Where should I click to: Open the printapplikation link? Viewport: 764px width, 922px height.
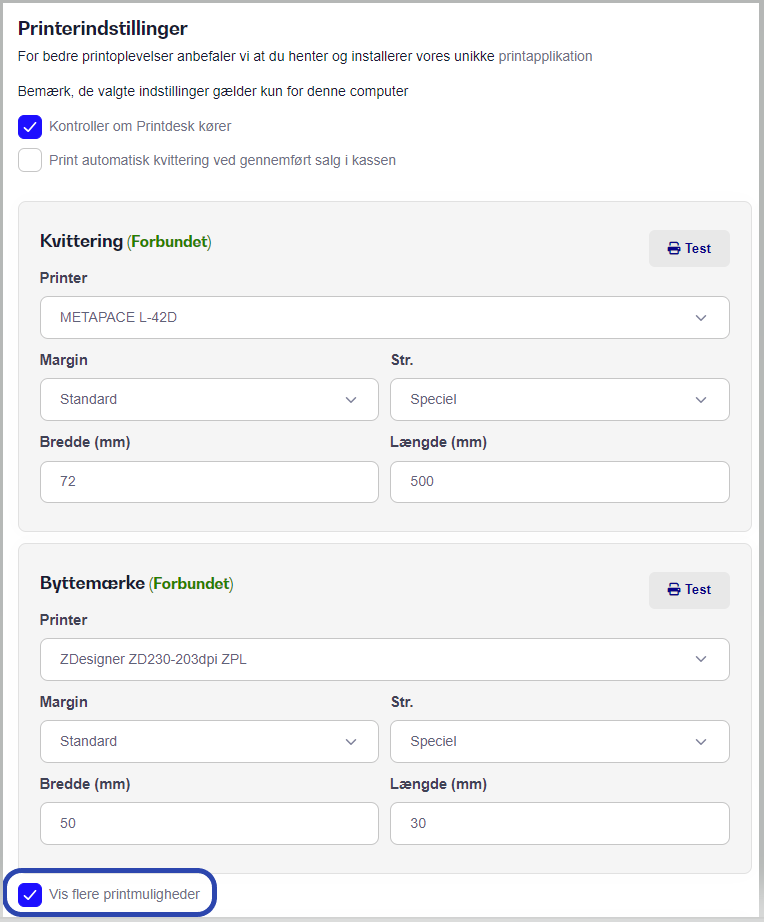(545, 56)
